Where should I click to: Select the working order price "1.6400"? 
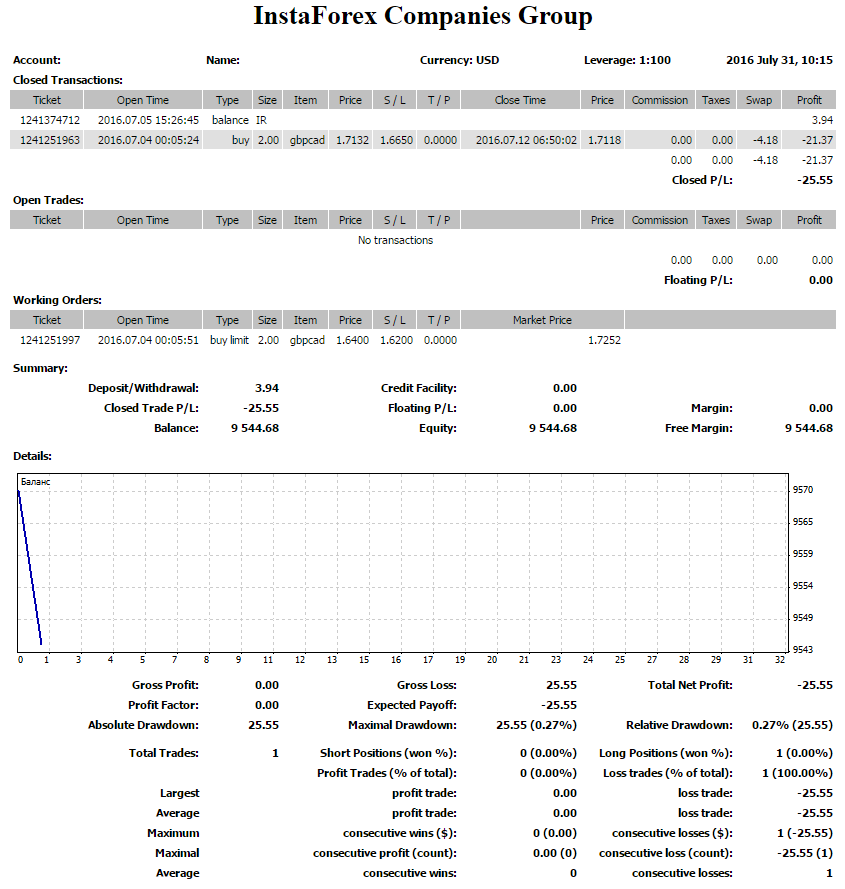click(x=352, y=340)
